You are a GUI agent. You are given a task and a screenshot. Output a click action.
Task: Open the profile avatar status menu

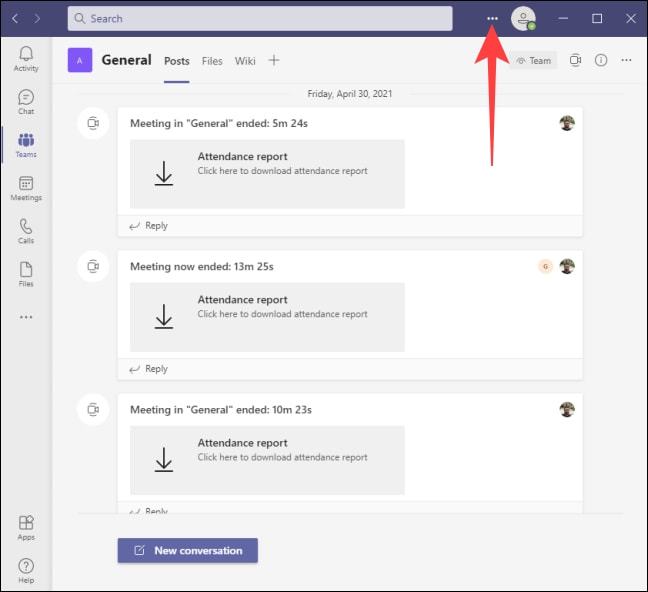click(x=523, y=19)
